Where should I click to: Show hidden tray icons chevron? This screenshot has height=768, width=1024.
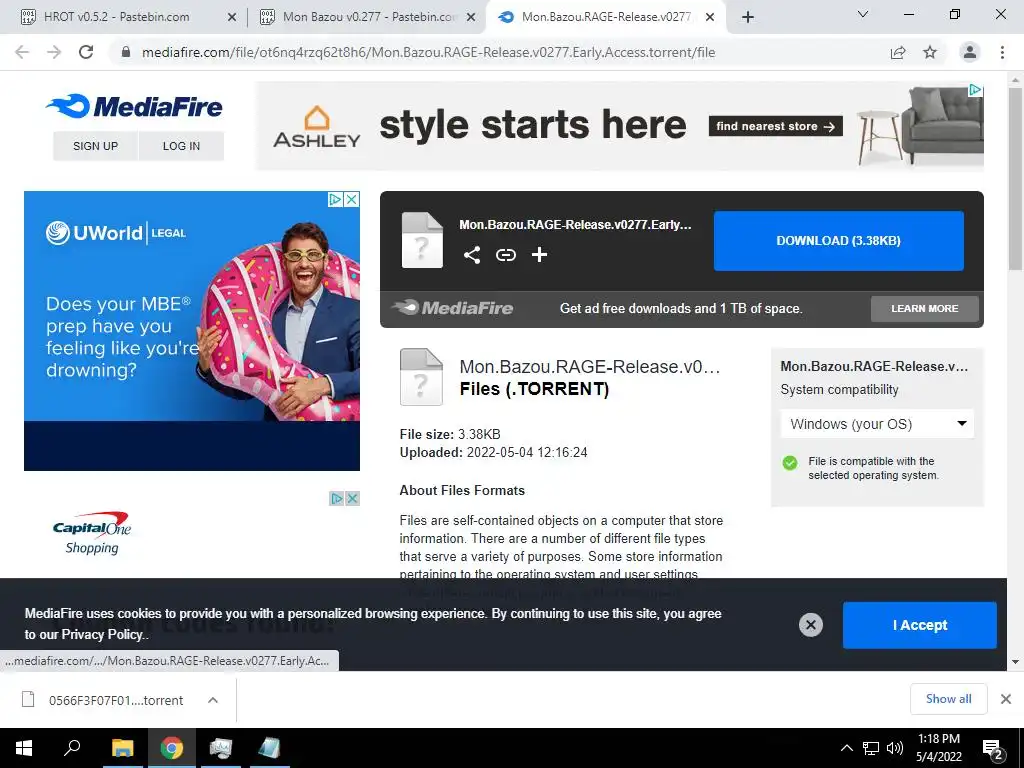click(x=846, y=748)
